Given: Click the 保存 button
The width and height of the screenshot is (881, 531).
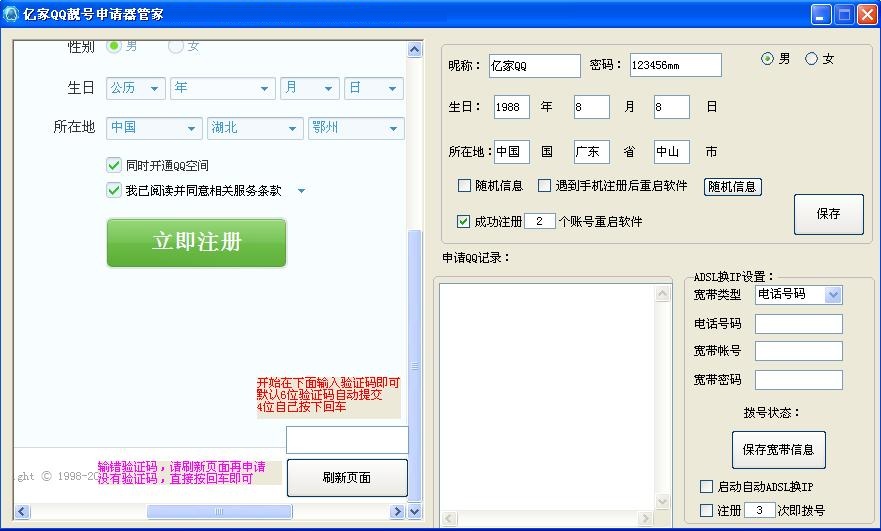Looking at the screenshot, I should [828, 214].
